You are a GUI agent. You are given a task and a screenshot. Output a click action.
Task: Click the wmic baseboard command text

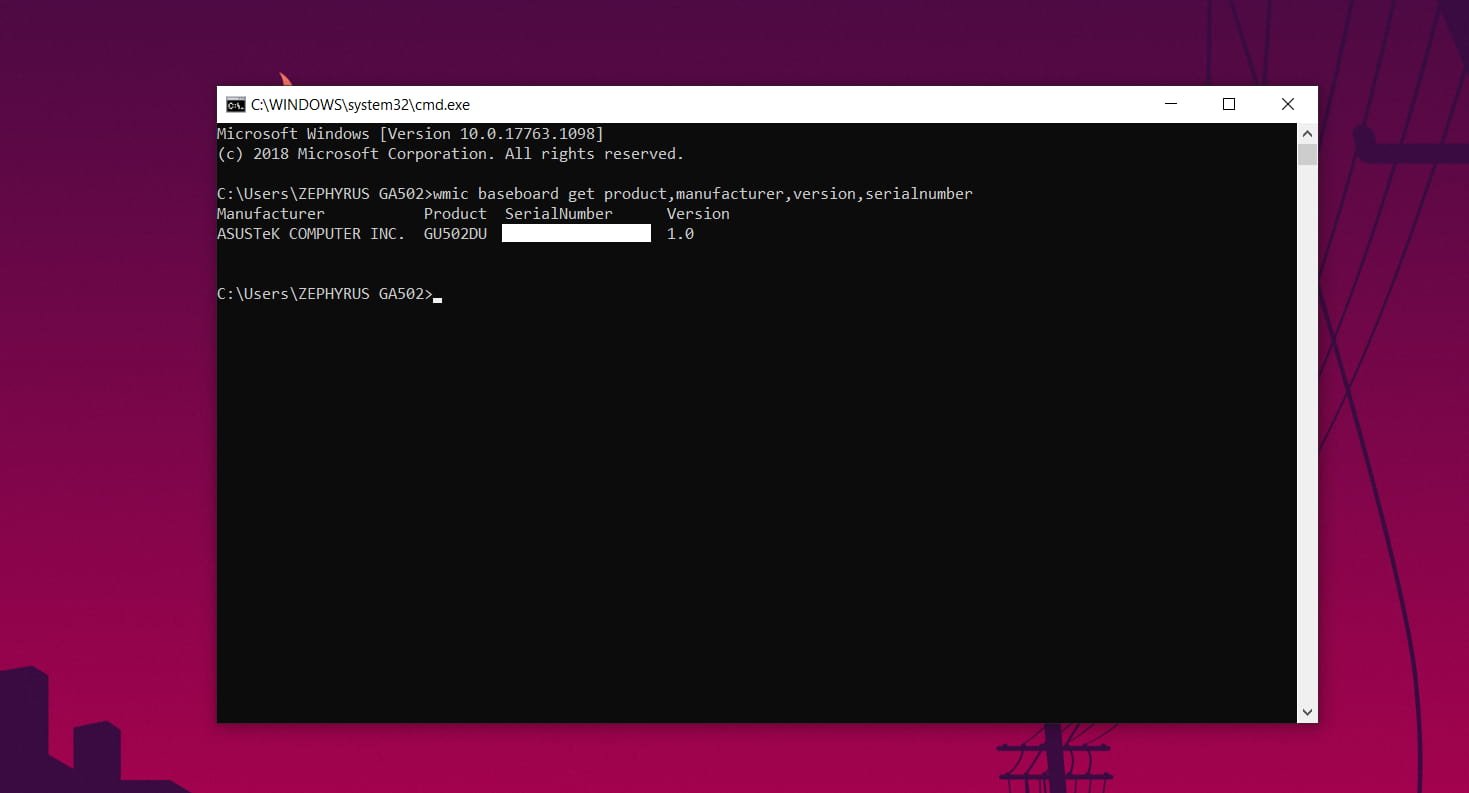[703, 194]
